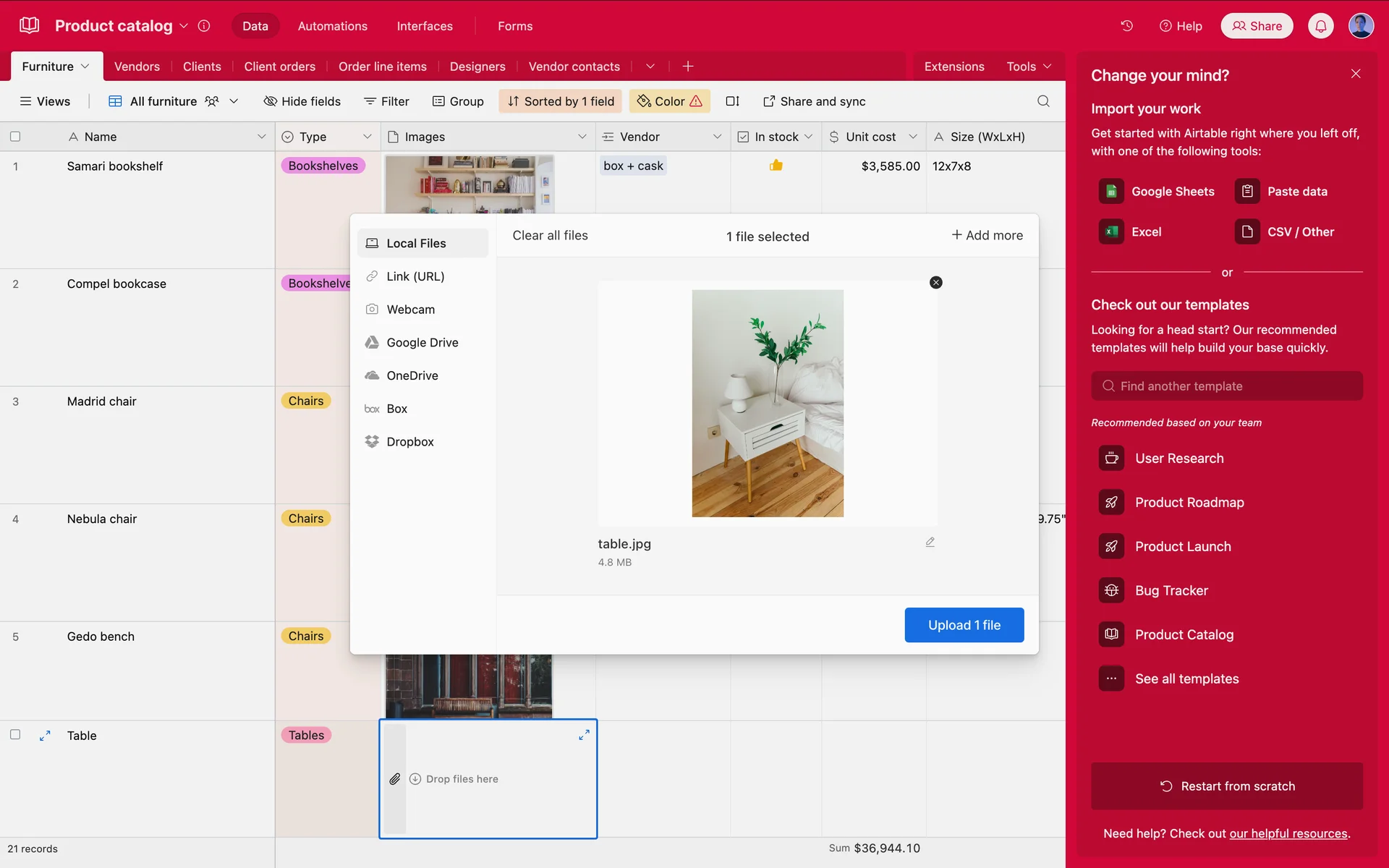Click the Upload 1 file button
This screenshot has height=868, width=1389.
pos(964,625)
